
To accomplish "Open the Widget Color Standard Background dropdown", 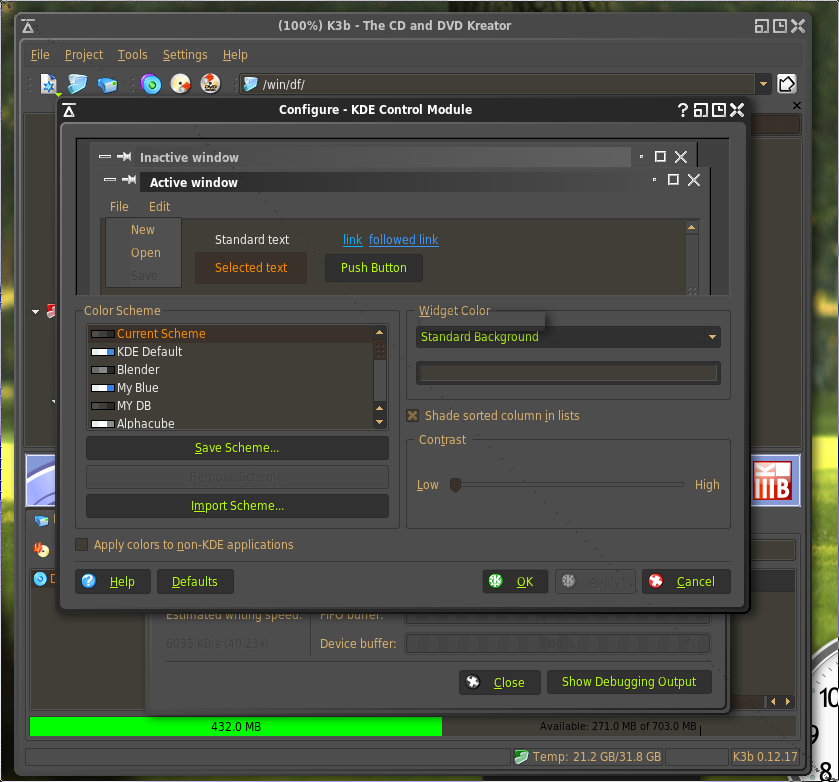I will pyautogui.click(x=568, y=337).
